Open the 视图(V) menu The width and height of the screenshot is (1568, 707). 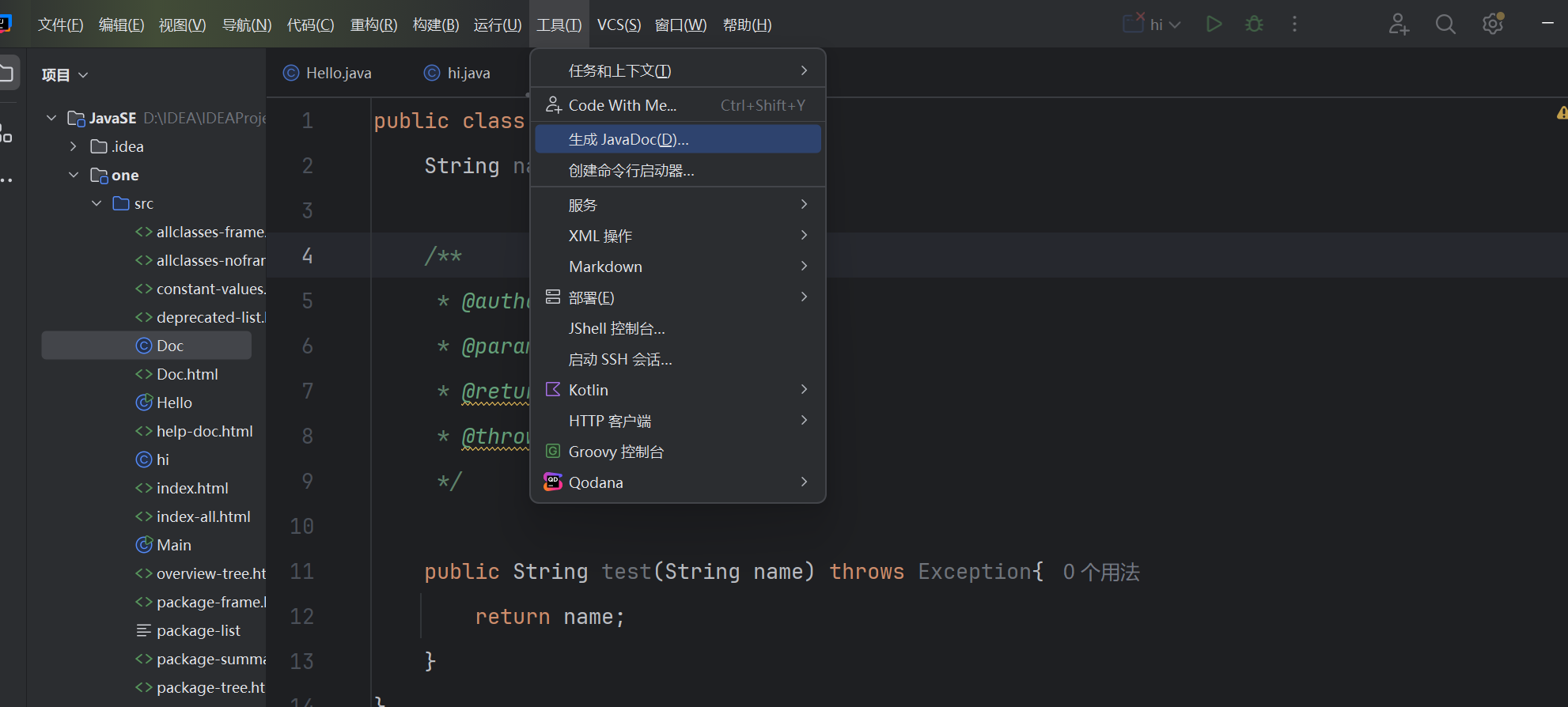pyautogui.click(x=182, y=25)
